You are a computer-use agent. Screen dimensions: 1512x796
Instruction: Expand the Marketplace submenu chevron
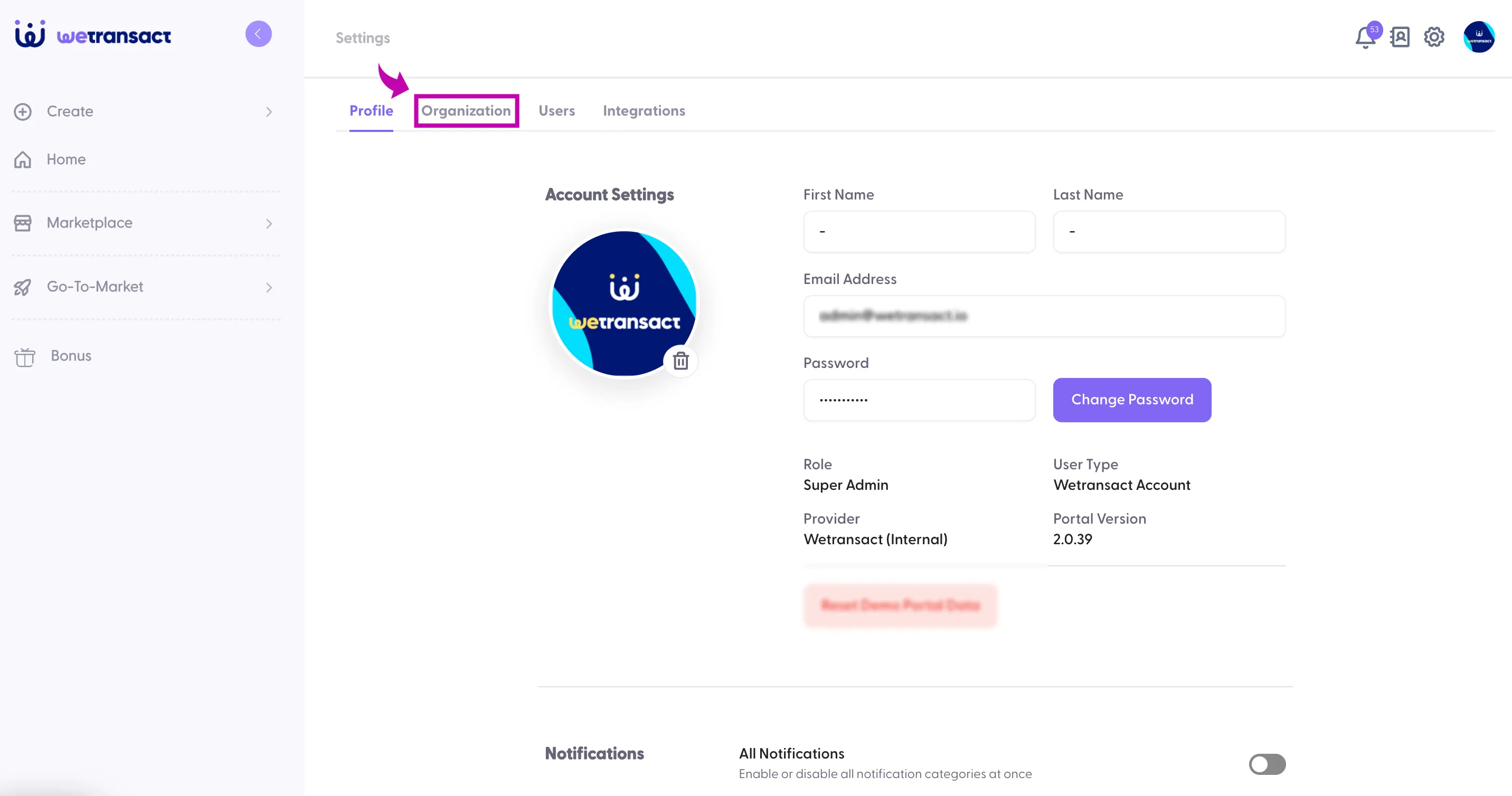tap(269, 224)
